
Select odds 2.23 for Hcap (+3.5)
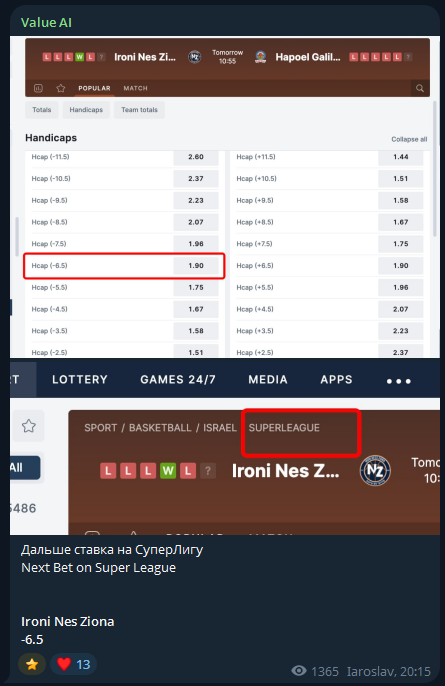click(x=401, y=331)
